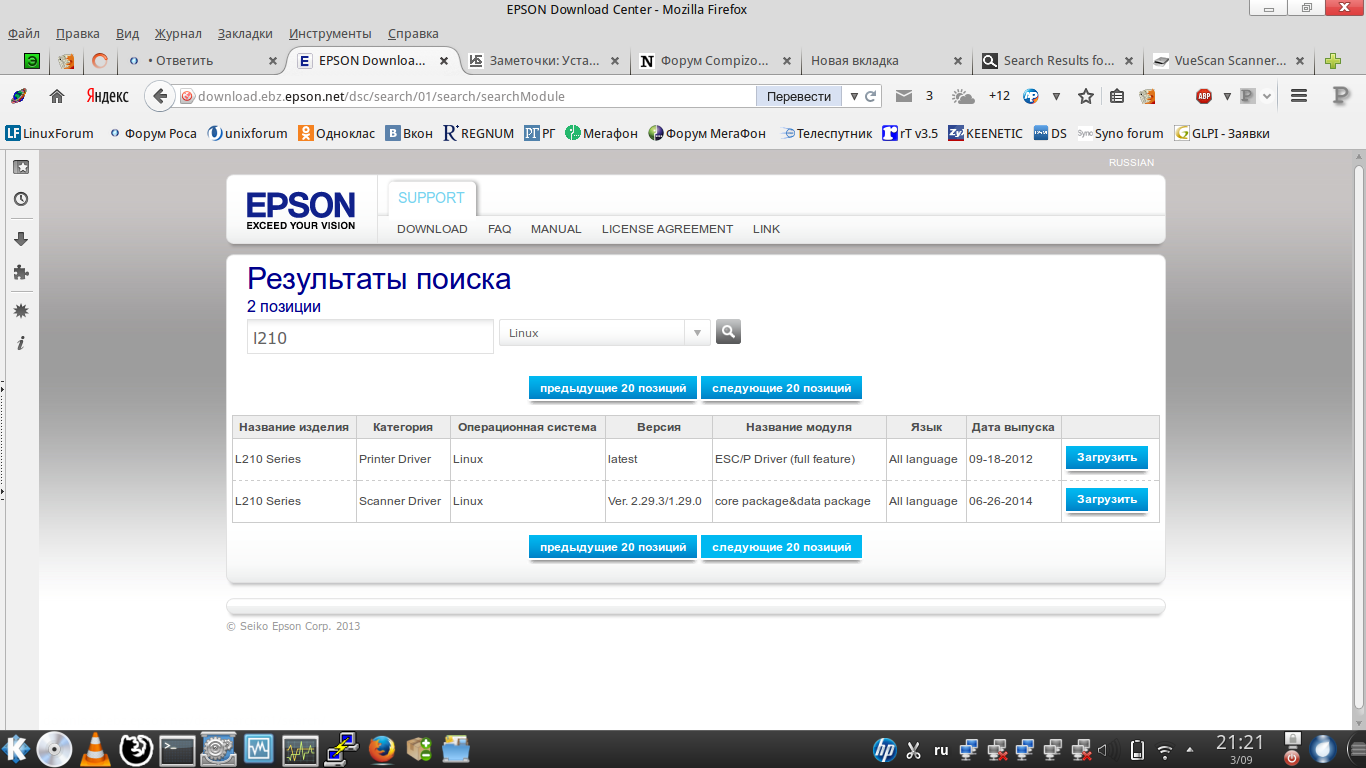1366x768 pixels.
Task: Switch to the Форум Compizo tab
Action: [717, 61]
